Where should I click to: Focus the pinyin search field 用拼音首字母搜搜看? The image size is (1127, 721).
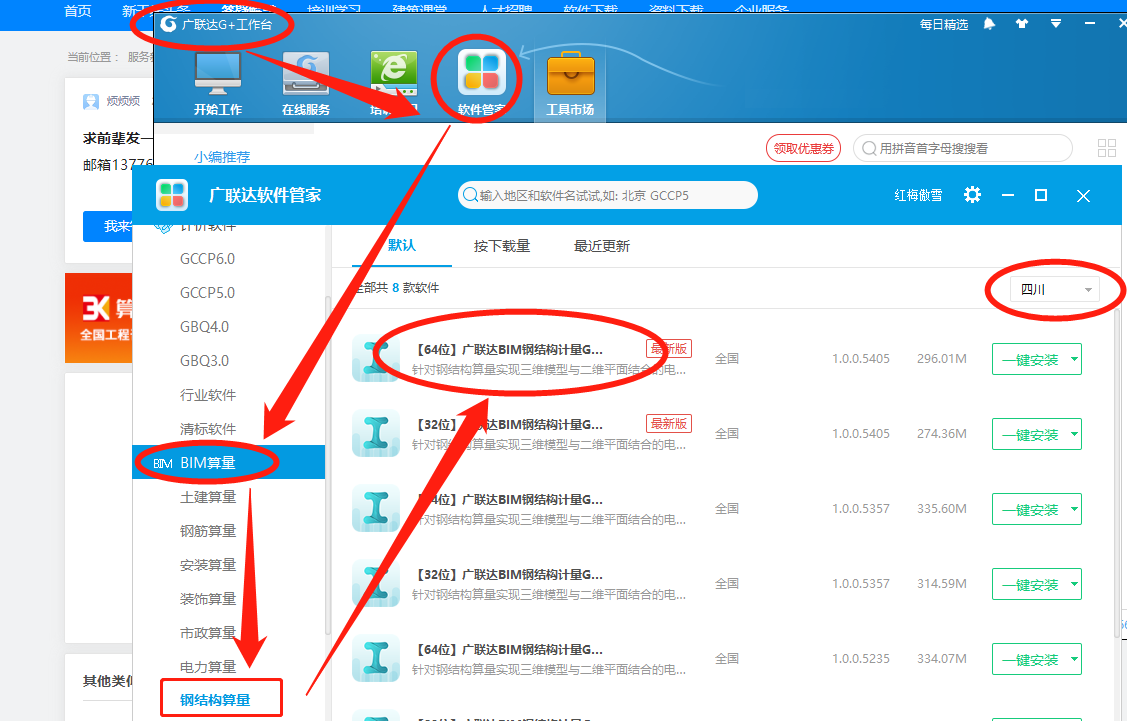[962, 148]
